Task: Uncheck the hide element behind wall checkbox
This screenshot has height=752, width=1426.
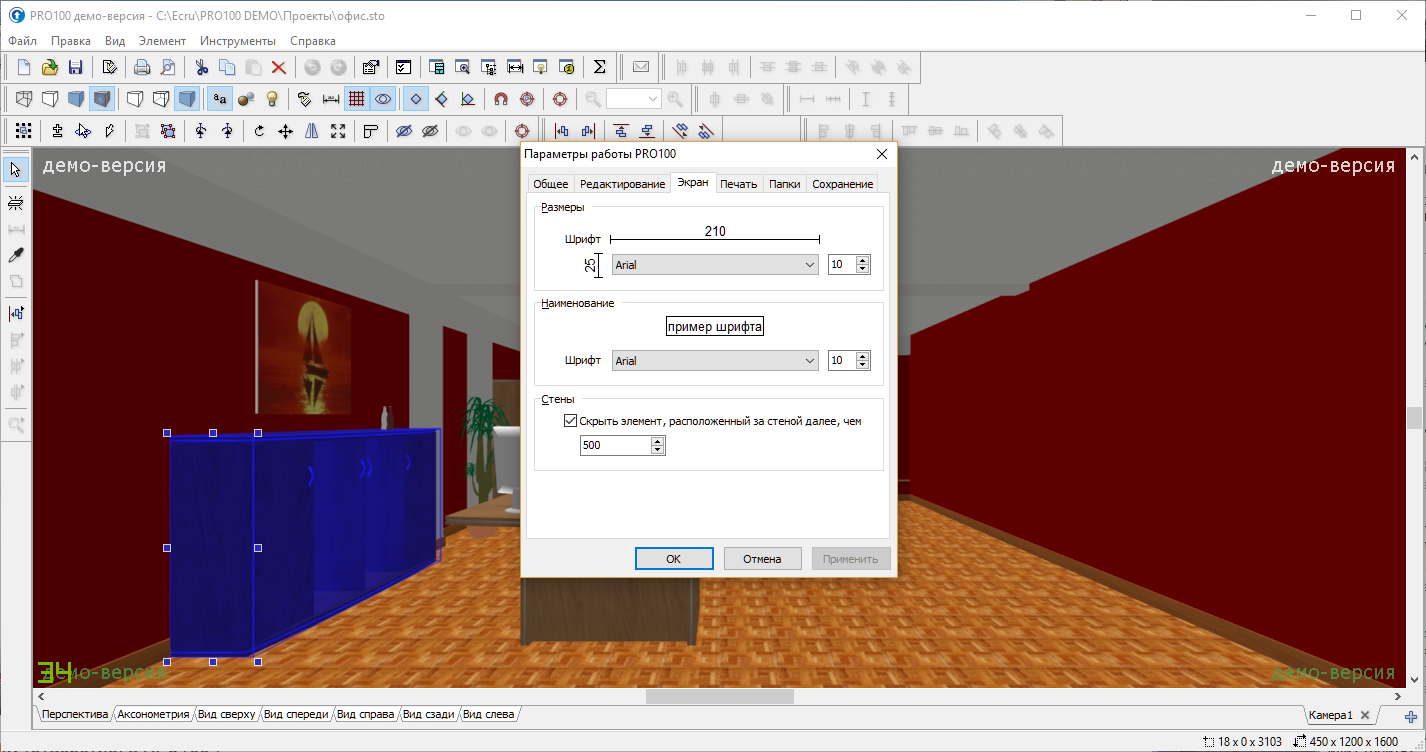Action: (x=571, y=421)
